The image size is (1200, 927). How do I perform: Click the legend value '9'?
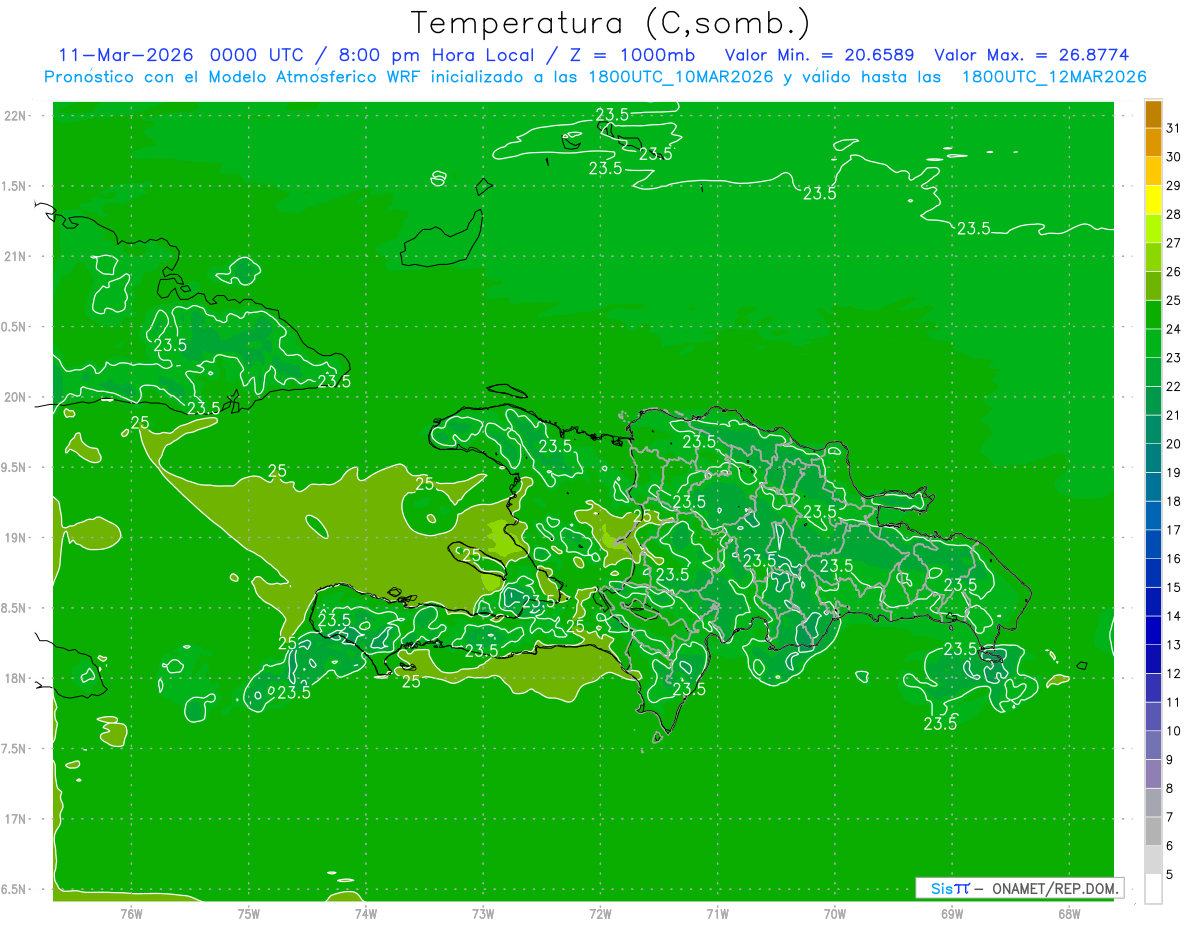pos(1170,760)
